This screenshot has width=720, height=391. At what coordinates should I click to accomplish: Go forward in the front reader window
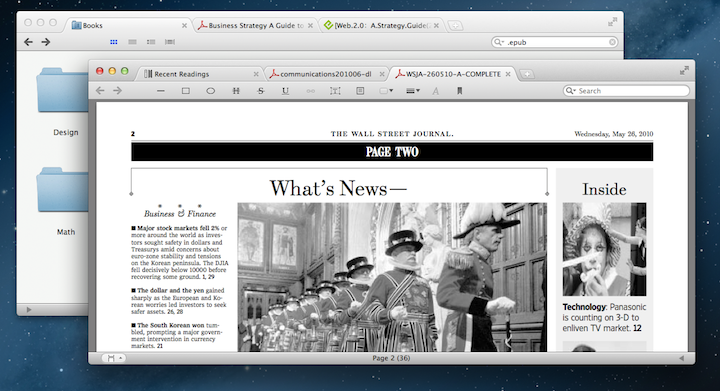click(118, 91)
